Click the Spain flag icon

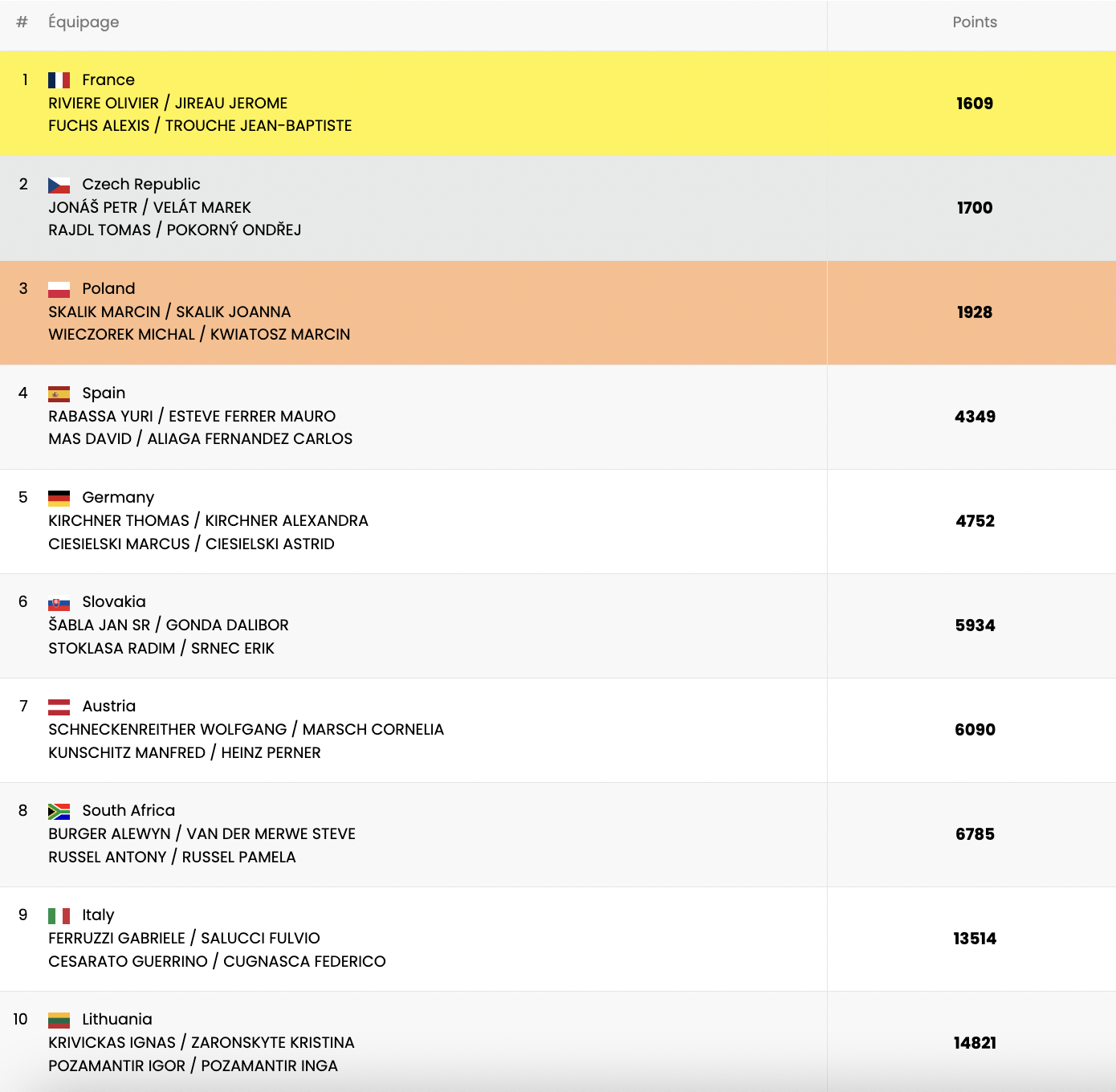[59, 394]
